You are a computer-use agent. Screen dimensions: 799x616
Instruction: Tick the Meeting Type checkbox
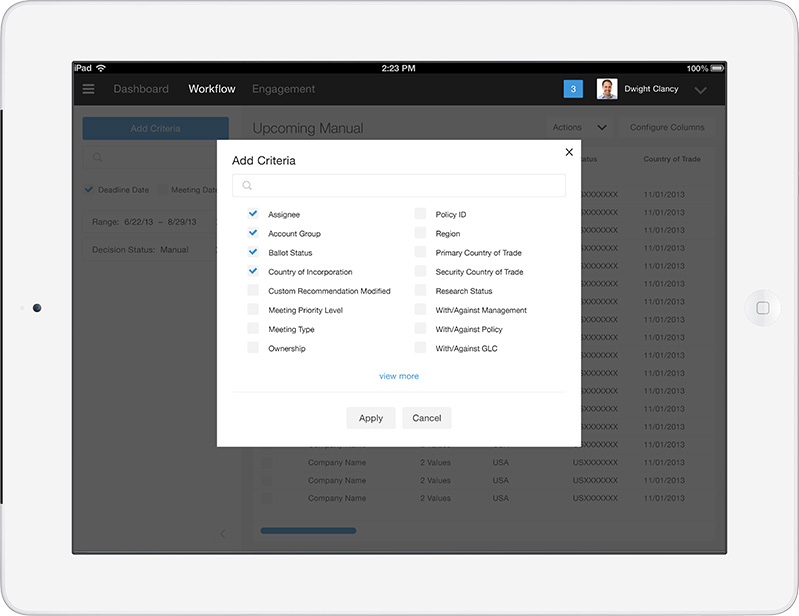click(x=253, y=329)
